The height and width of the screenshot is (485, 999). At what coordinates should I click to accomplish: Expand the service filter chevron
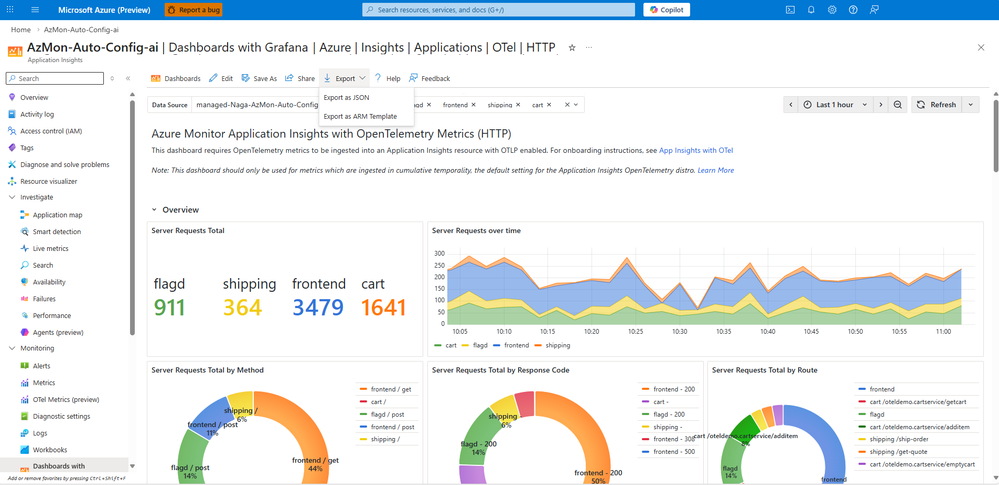575,105
